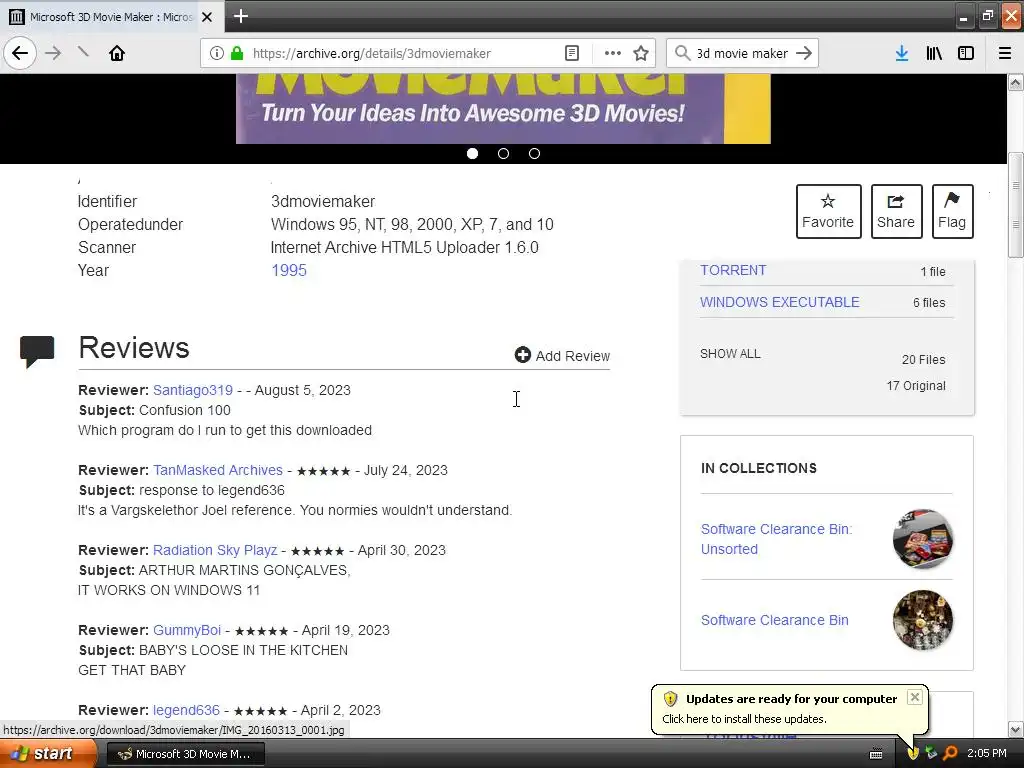Submit search with the arrow button

click(x=804, y=53)
